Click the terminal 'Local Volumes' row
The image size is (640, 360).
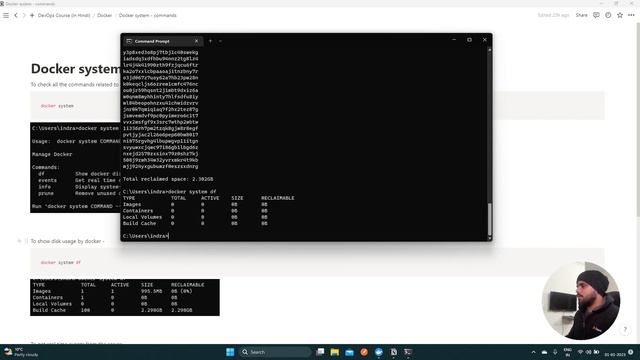tap(195, 217)
